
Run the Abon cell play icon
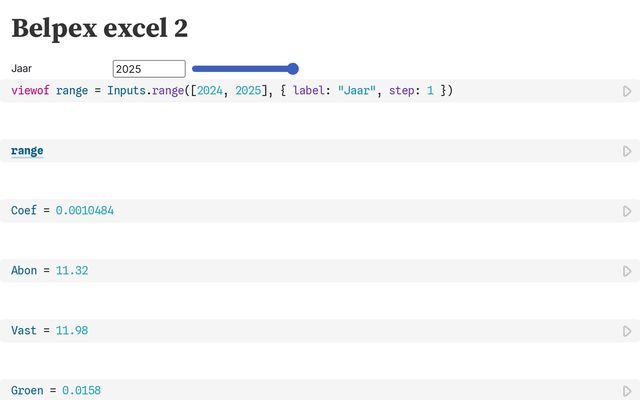[x=627, y=271]
